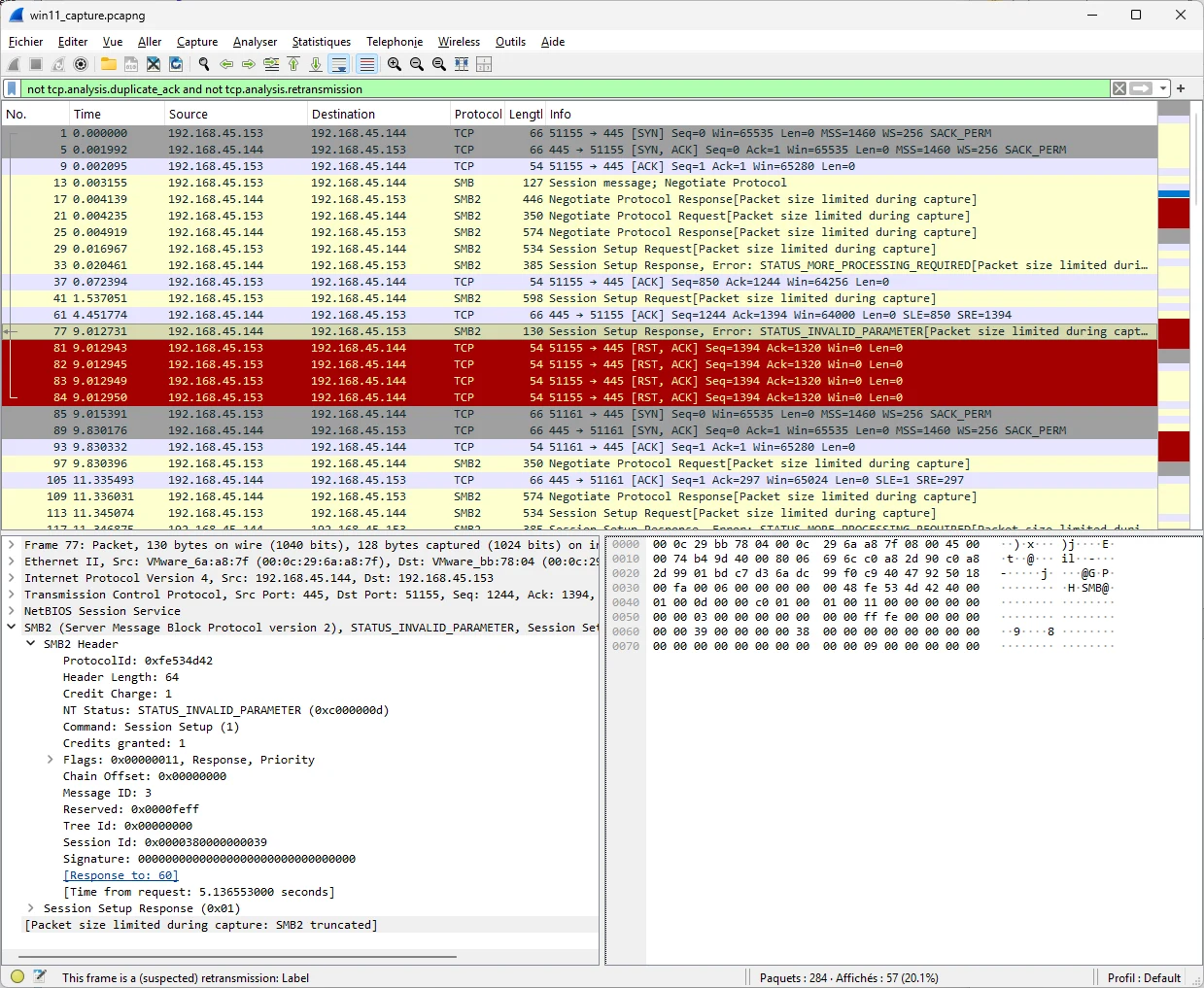Open the Wireless menu
The image size is (1204, 988).
pyautogui.click(x=459, y=42)
